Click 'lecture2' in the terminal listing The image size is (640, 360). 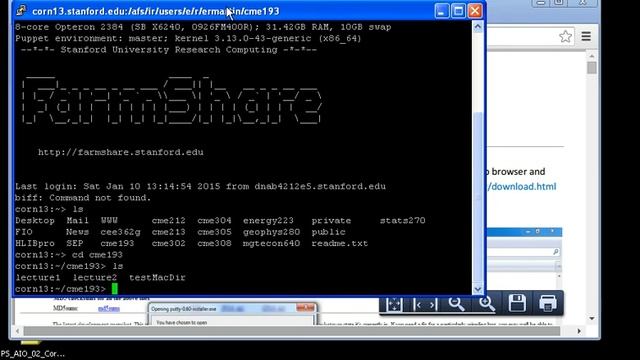point(95,278)
